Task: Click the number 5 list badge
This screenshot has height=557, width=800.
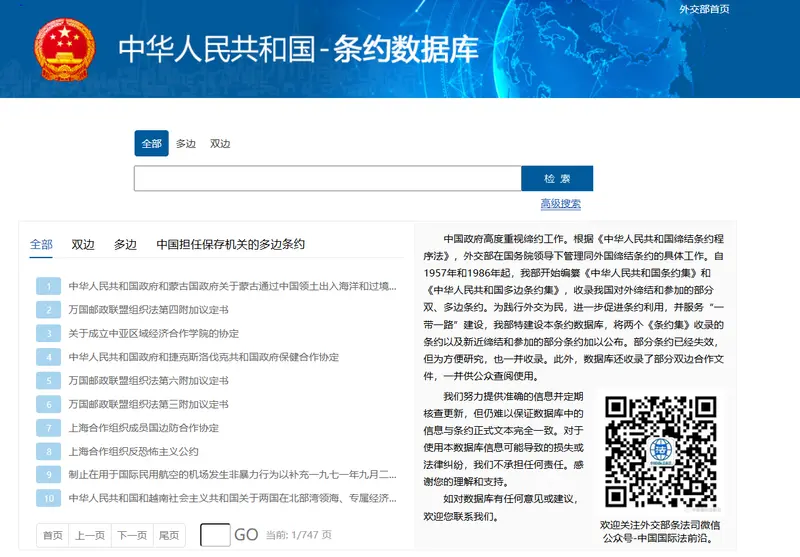Action: [x=48, y=381]
